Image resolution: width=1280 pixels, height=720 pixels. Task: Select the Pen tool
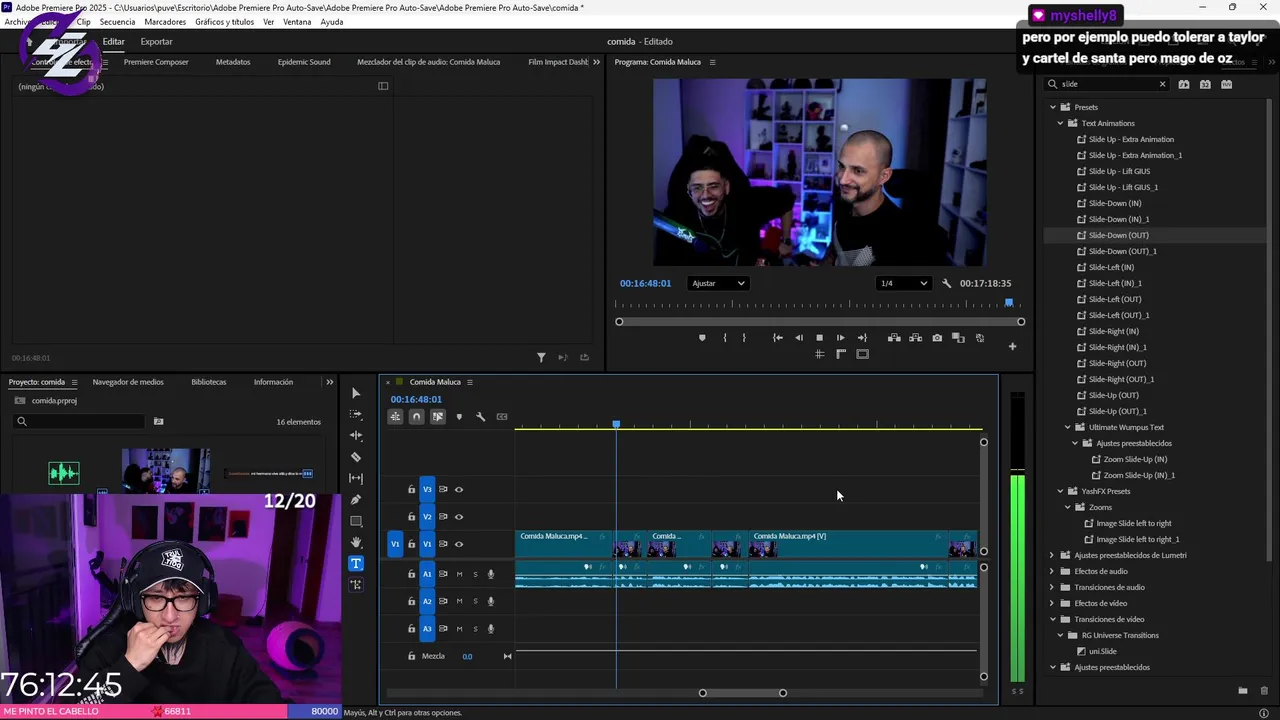point(356,500)
